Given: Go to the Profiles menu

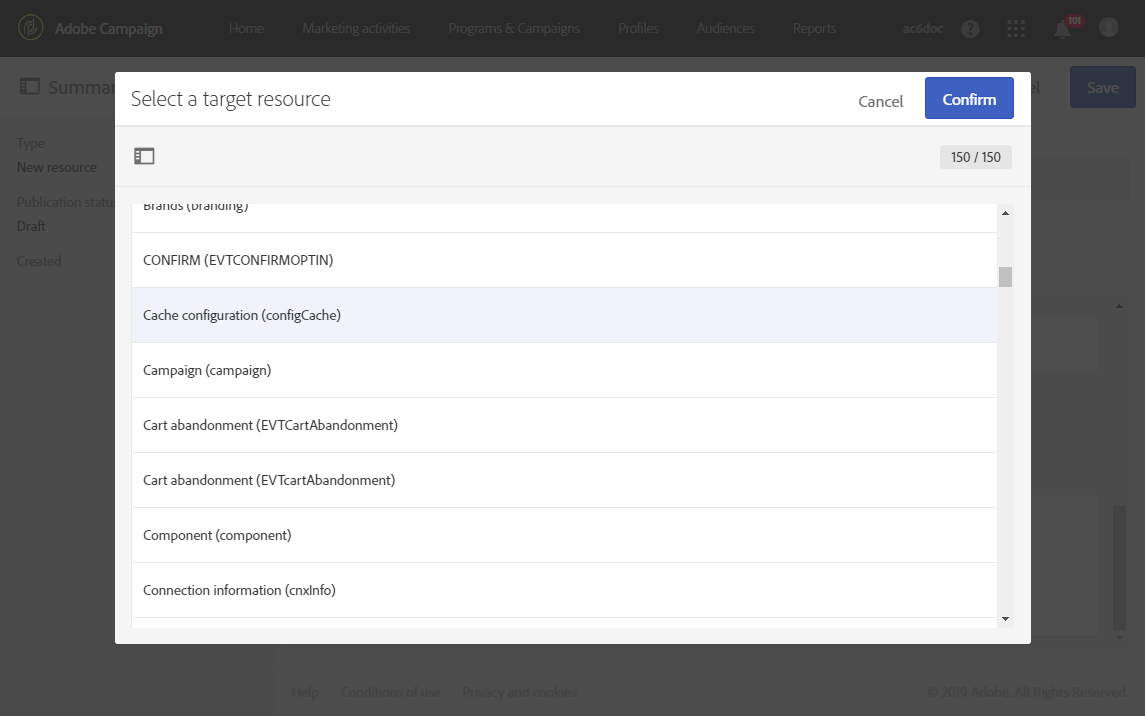Looking at the screenshot, I should (638, 28).
